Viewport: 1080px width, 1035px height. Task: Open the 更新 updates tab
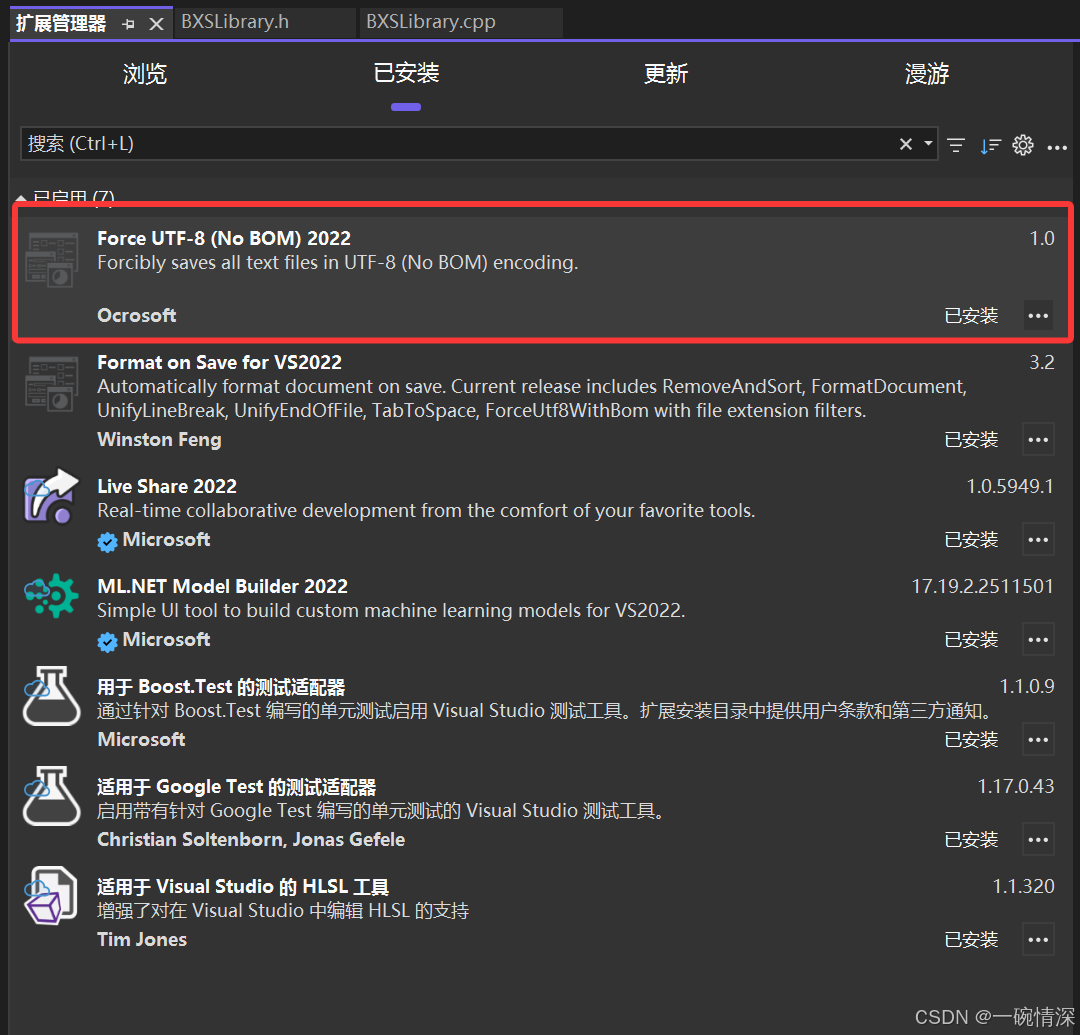(665, 74)
